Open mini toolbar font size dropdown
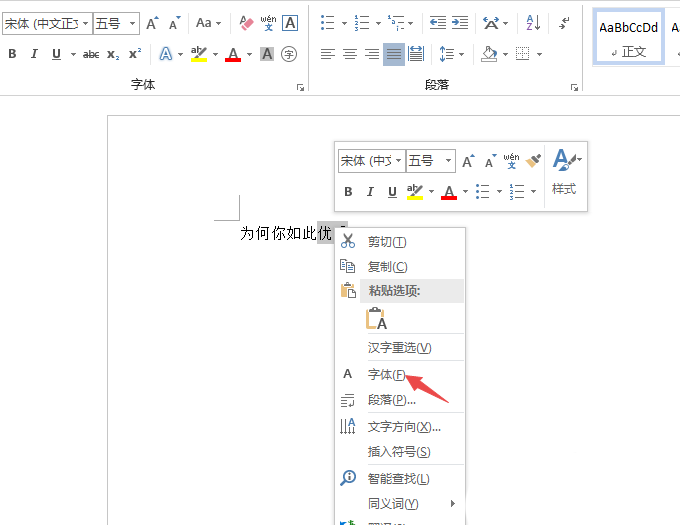The image size is (680, 525). [448, 161]
